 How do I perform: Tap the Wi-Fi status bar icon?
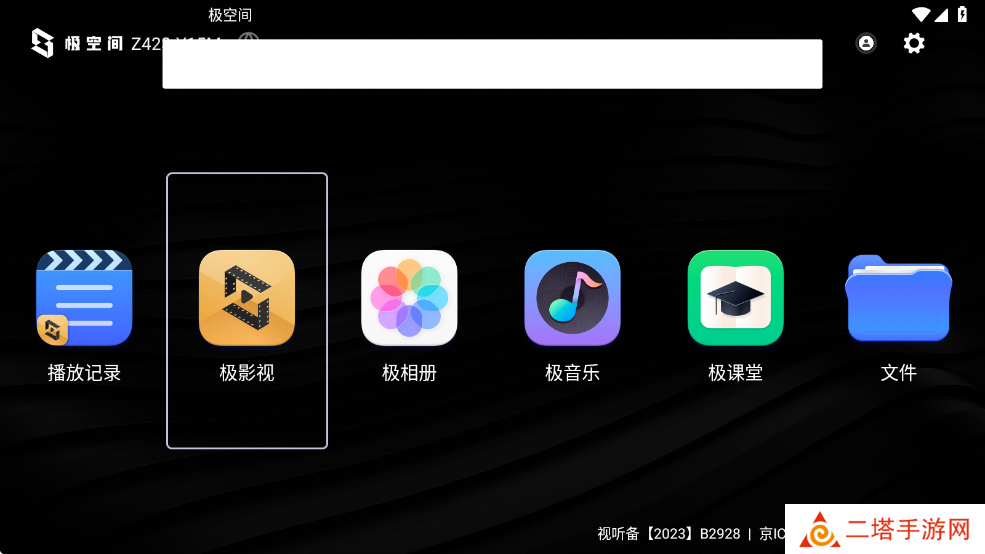point(921,14)
